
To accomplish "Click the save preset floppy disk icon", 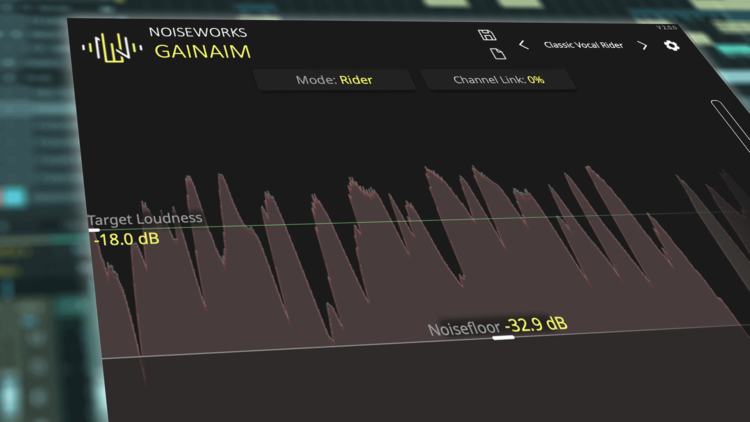I will coord(487,34).
